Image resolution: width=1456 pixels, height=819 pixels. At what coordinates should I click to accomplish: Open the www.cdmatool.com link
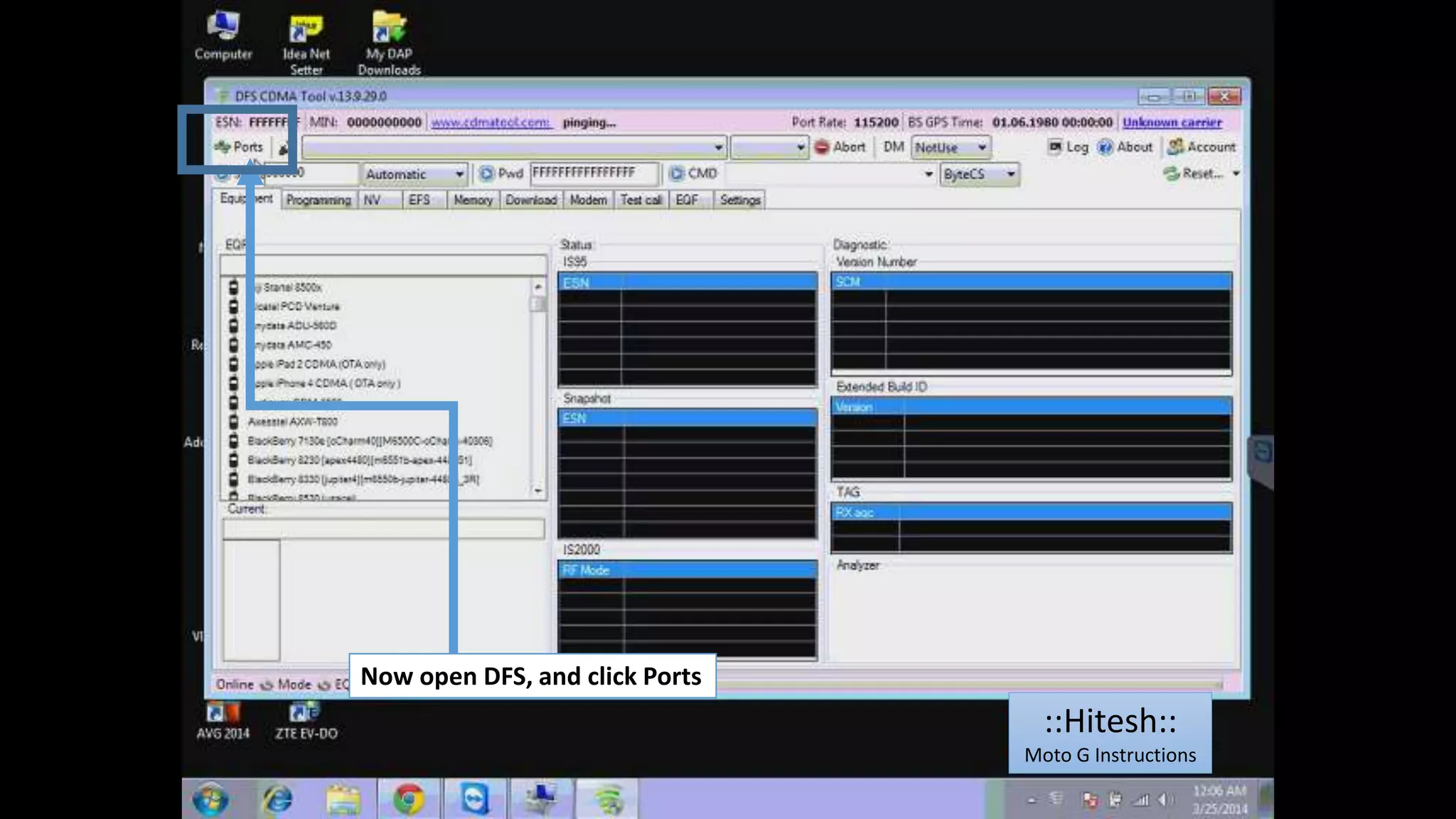point(491,122)
